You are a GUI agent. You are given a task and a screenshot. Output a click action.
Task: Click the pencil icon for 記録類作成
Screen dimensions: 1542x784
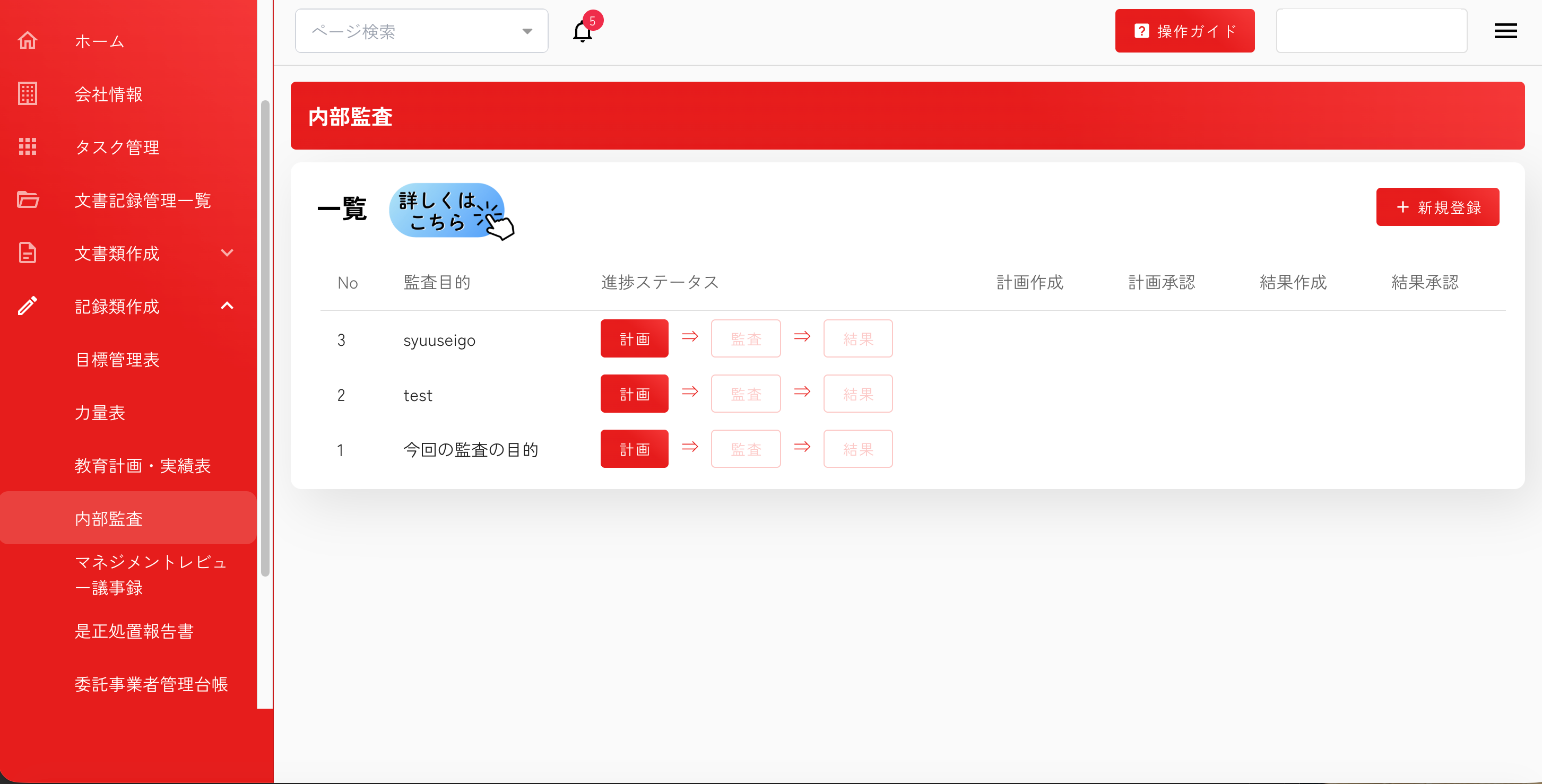click(x=28, y=306)
